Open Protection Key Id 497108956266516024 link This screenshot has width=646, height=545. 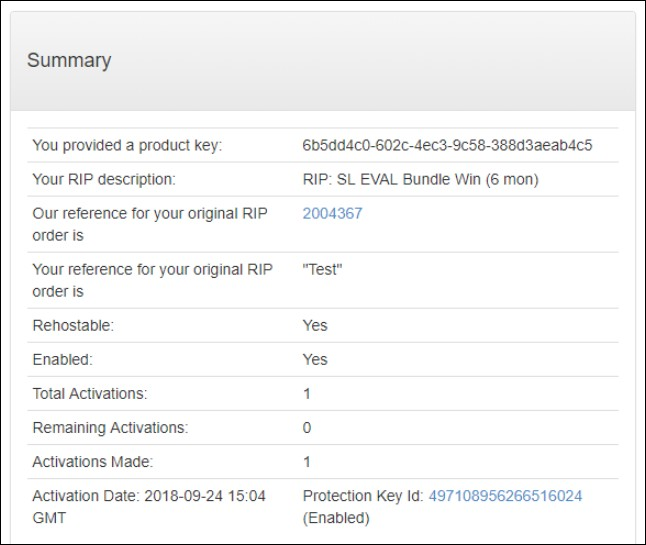tap(505, 496)
